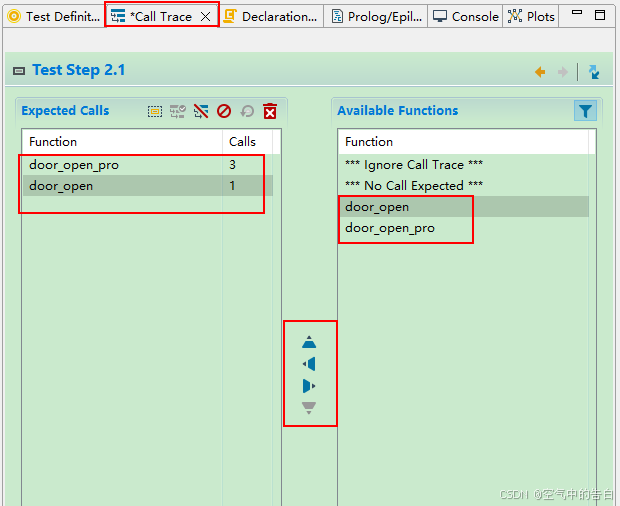Click the Expected Calls section title
Image resolution: width=620 pixels, height=506 pixels.
65,111
